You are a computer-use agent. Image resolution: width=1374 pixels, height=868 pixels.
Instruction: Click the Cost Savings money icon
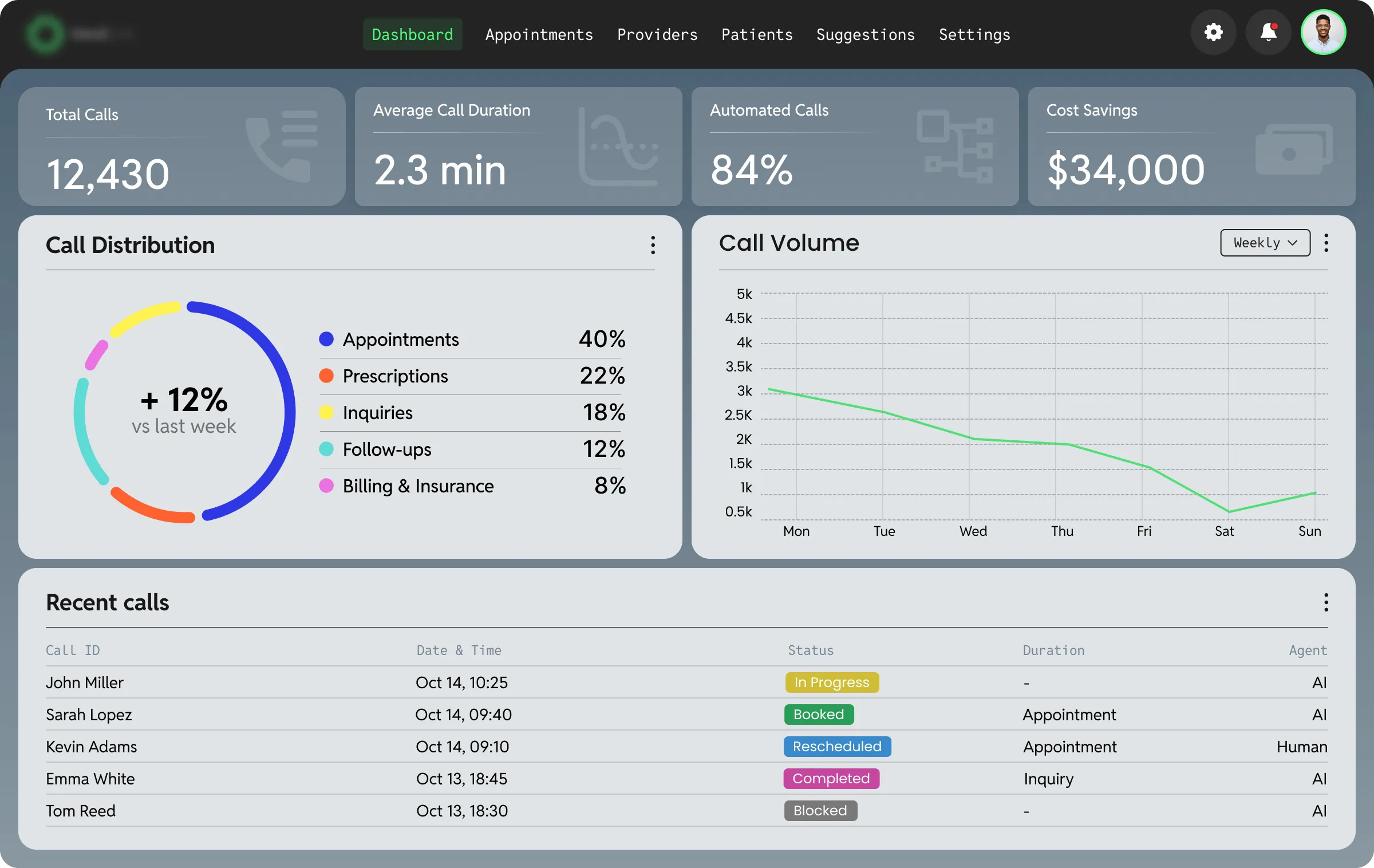(x=1293, y=150)
